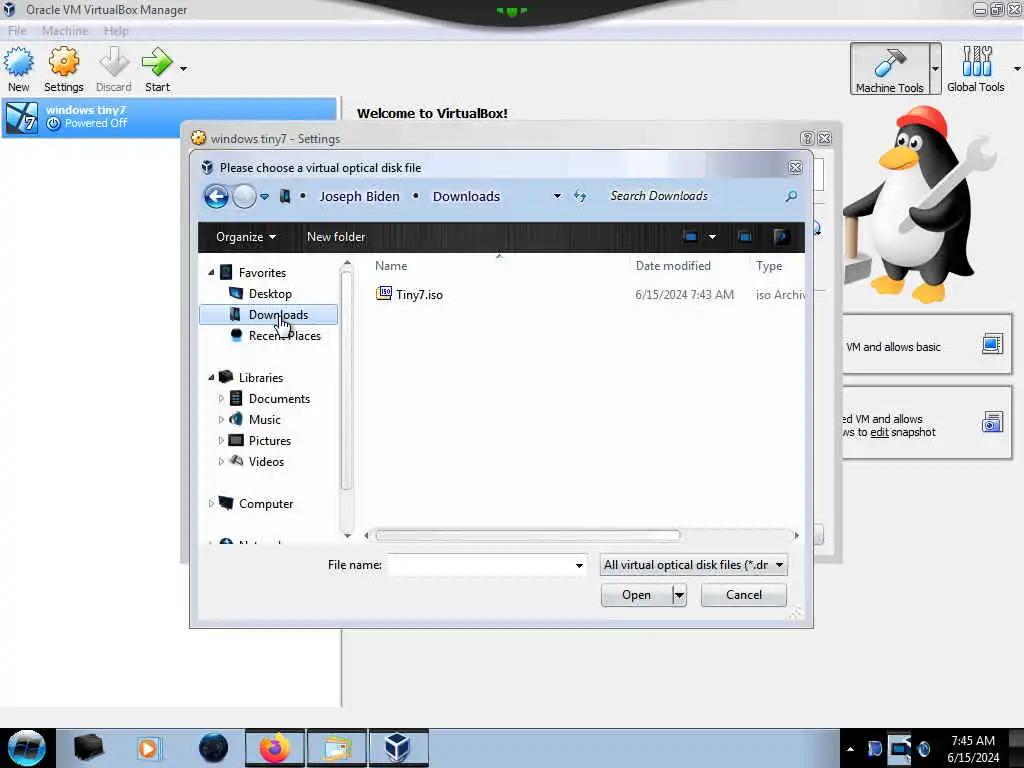
Task: Go back in file dialog
Action: (x=216, y=196)
